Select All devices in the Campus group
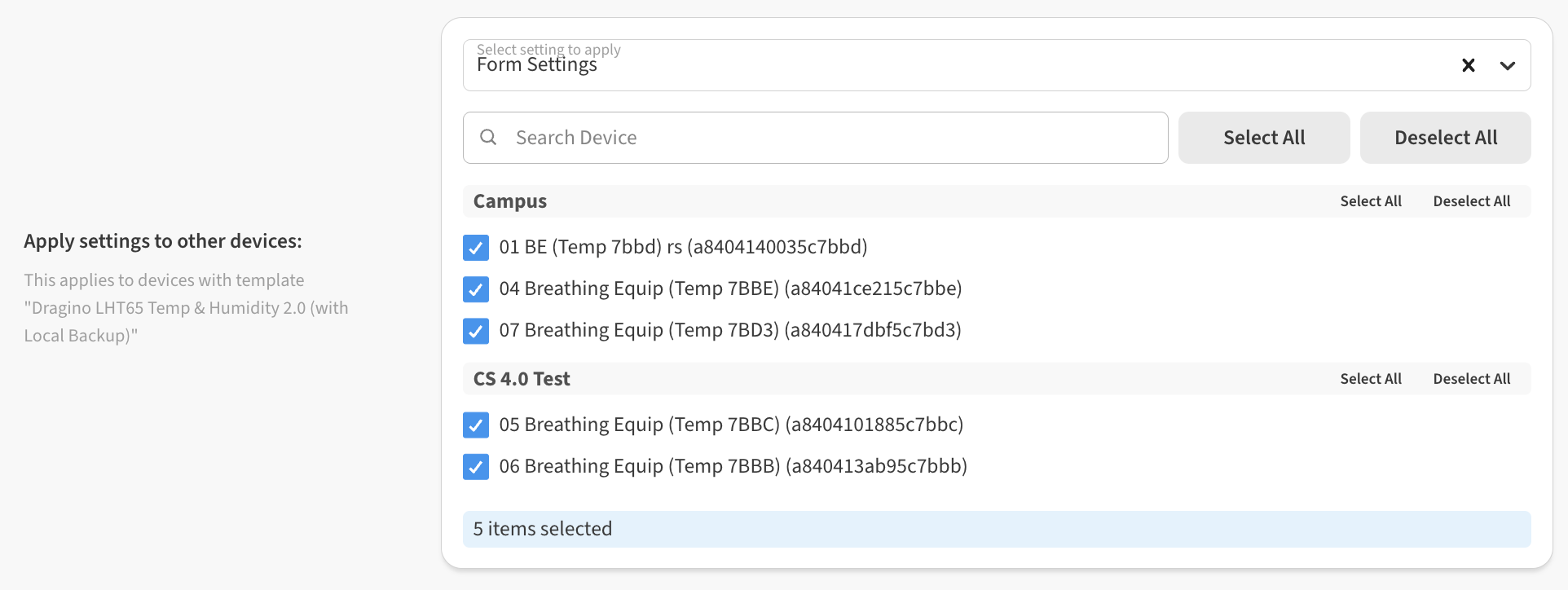Screen dimensions: 1568x590 click(1371, 200)
